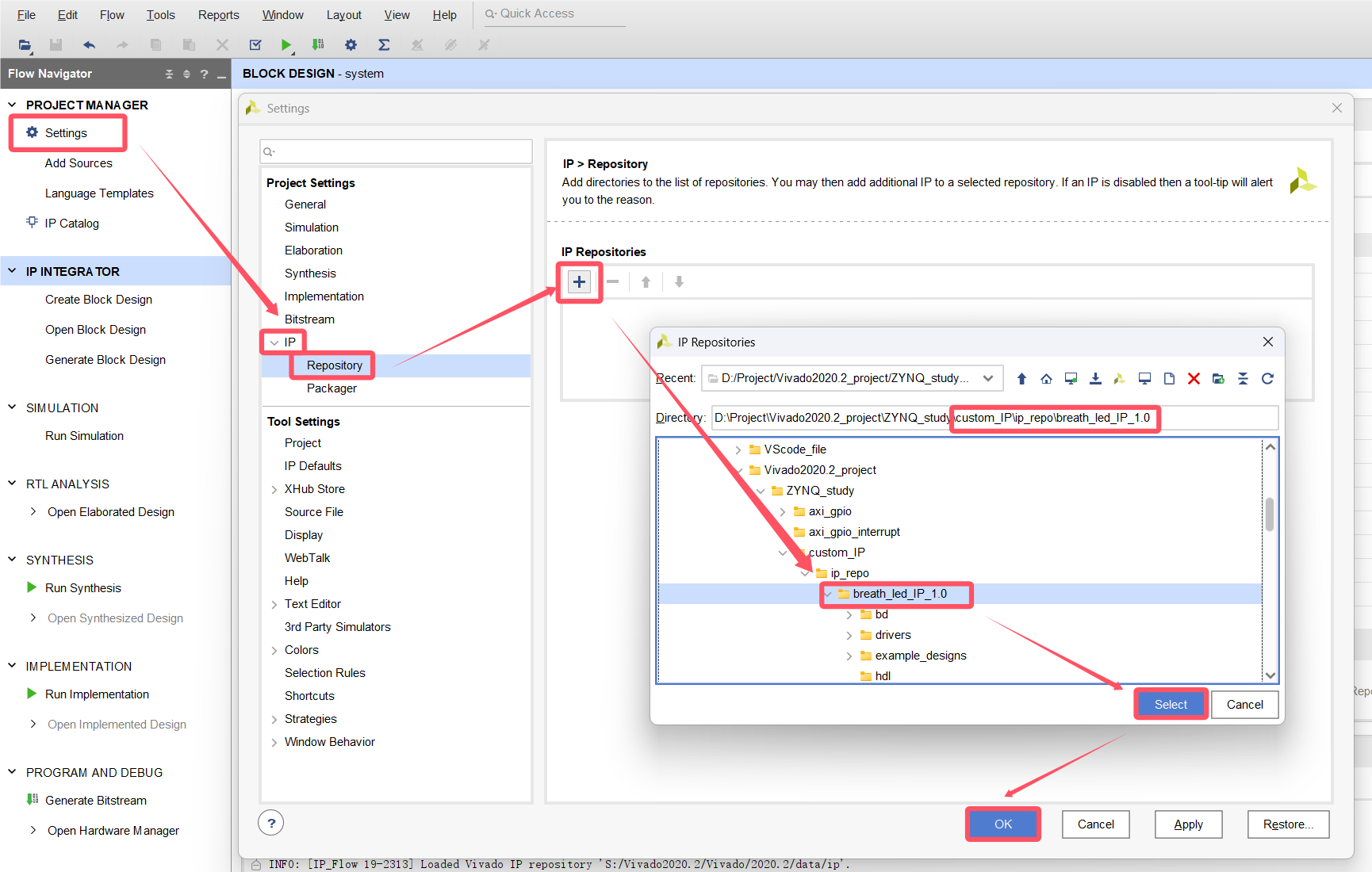Click the computer monitor icon
The width and height of the screenshot is (1372, 872).
pos(1144,379)
